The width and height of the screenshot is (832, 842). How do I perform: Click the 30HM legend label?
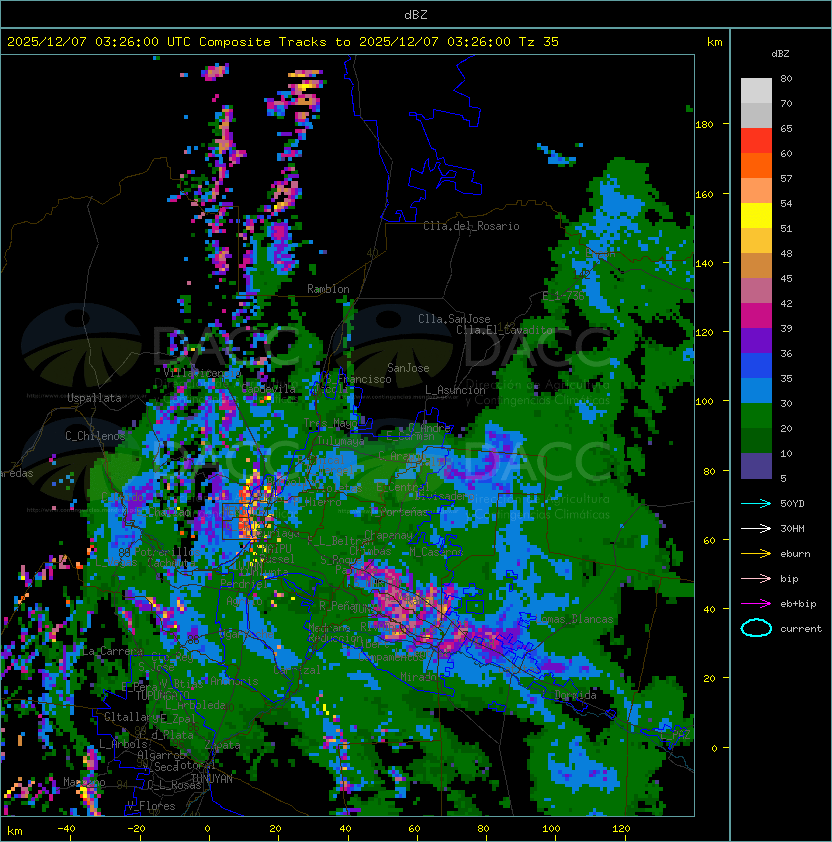[792, 528]
